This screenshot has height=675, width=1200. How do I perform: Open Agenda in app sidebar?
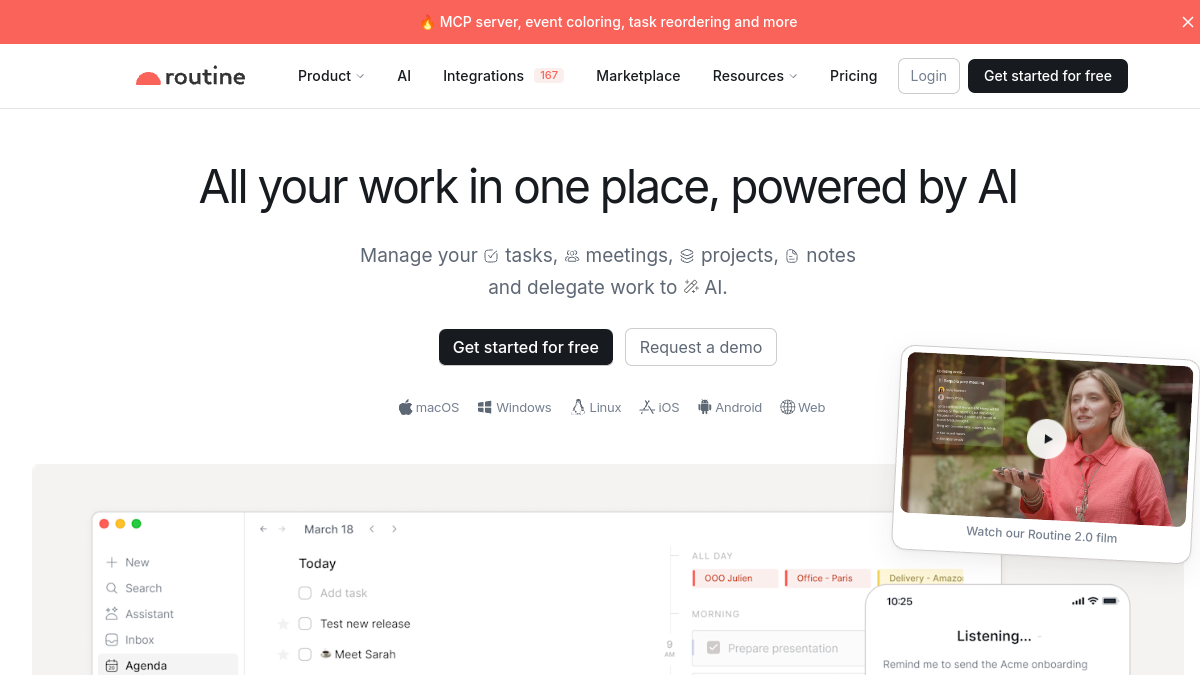pos(167,665)
